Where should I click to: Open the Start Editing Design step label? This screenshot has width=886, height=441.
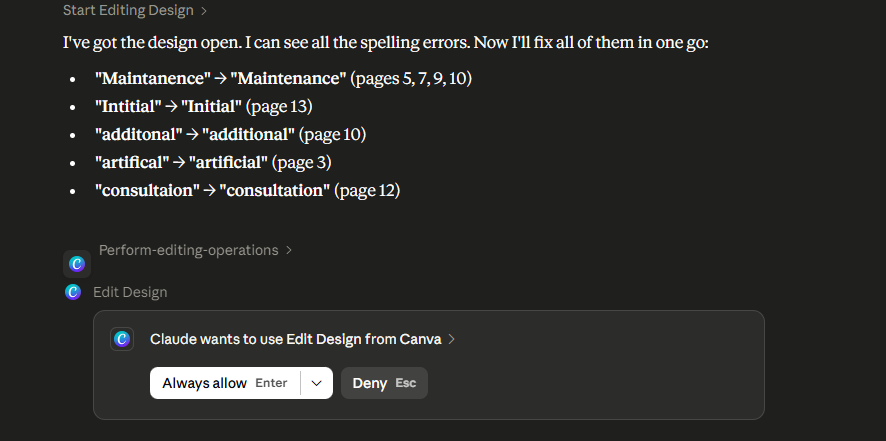click(128, 10)
